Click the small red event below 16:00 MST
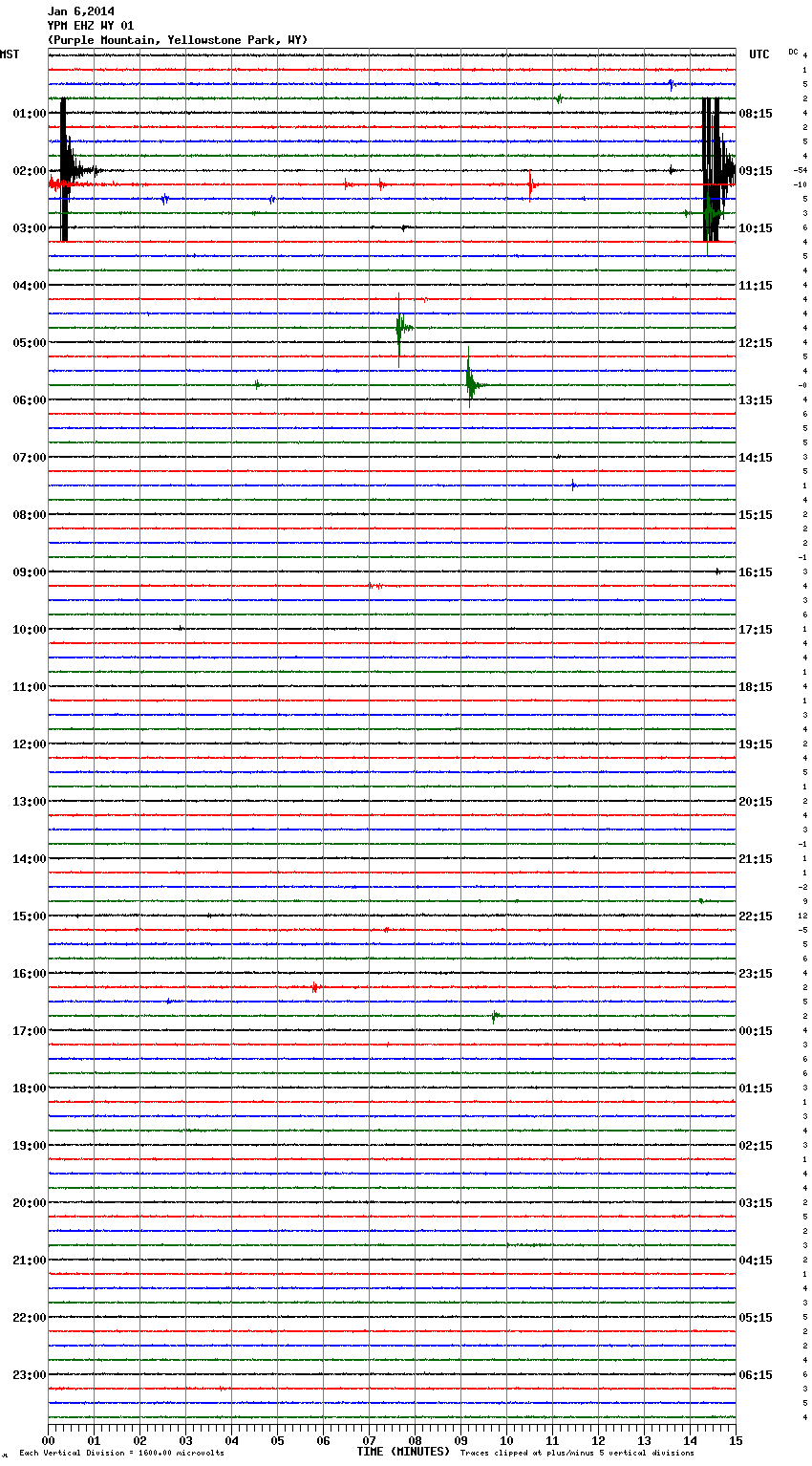 point(314,987)
